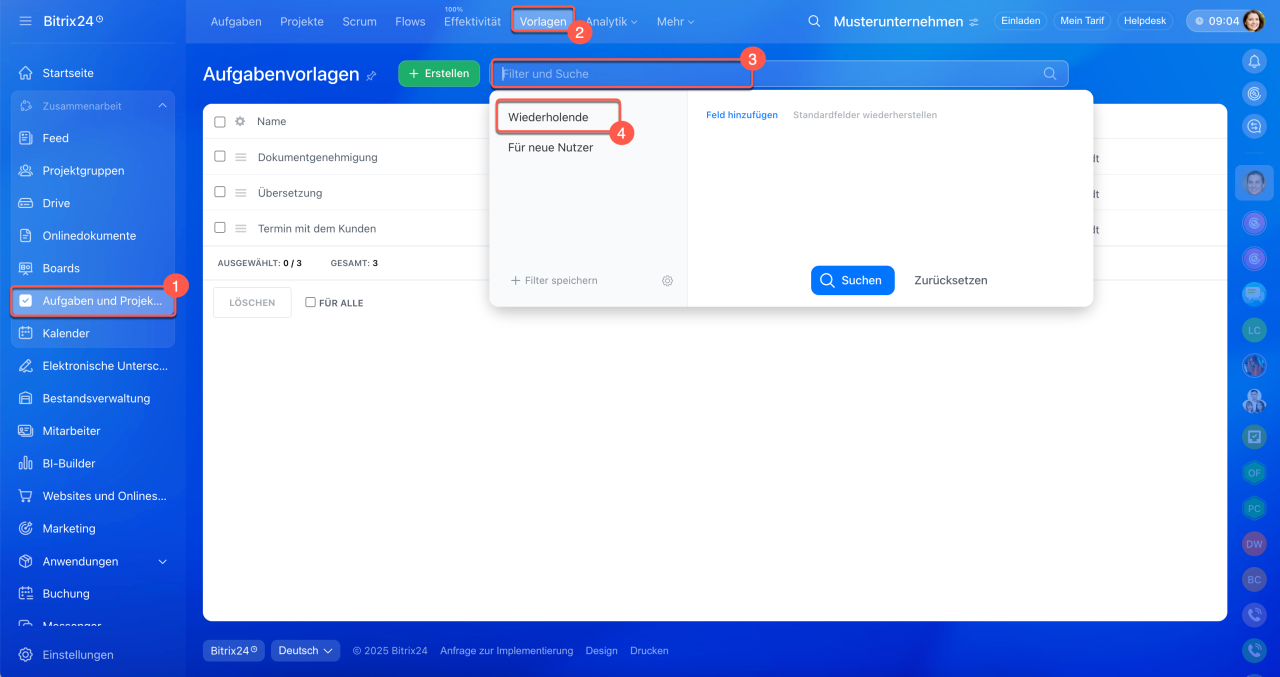Click the green Erstellen button
This screenshot has height=677, width=1280.
(x=439, y=73)
